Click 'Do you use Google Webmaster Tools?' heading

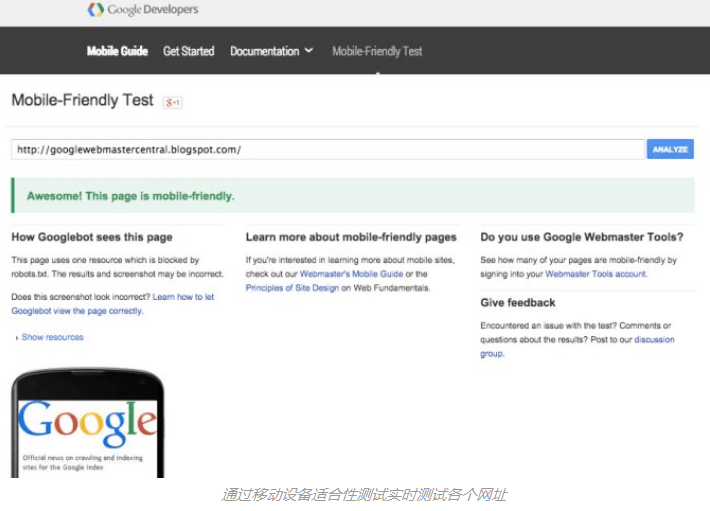coord(582,237)
